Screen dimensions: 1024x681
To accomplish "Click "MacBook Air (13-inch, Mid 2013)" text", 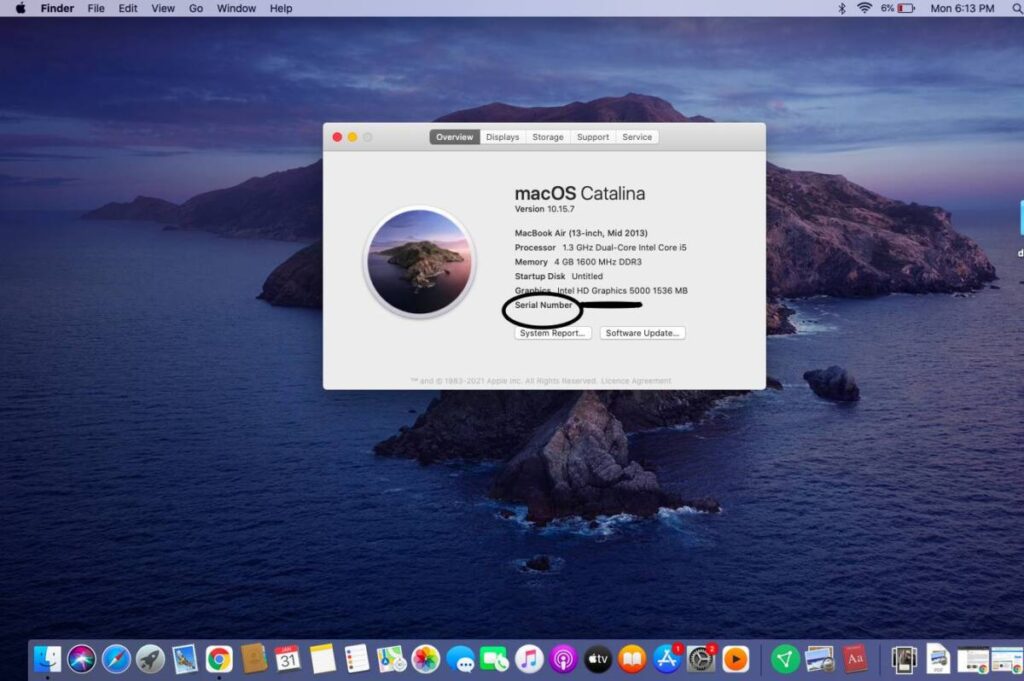I will [581, 233].
